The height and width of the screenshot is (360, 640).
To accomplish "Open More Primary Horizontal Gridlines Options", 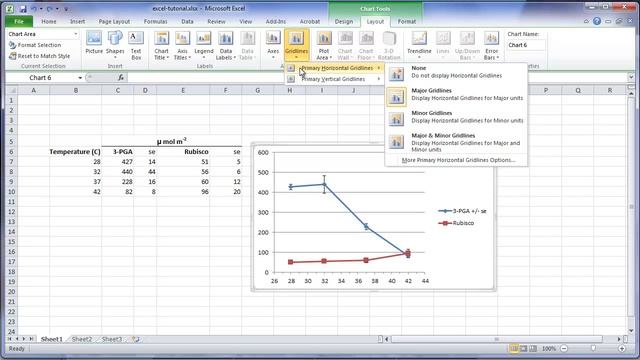I will pyautogui.click(x=458, y=160).
